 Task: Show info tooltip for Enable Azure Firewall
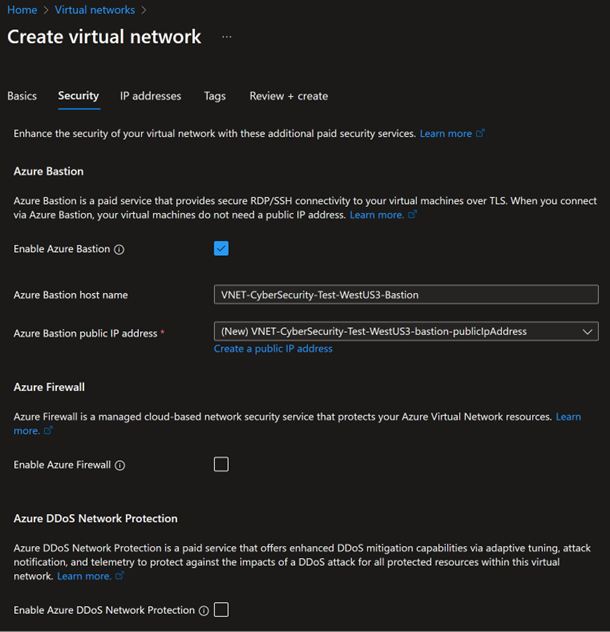point(120,466)
